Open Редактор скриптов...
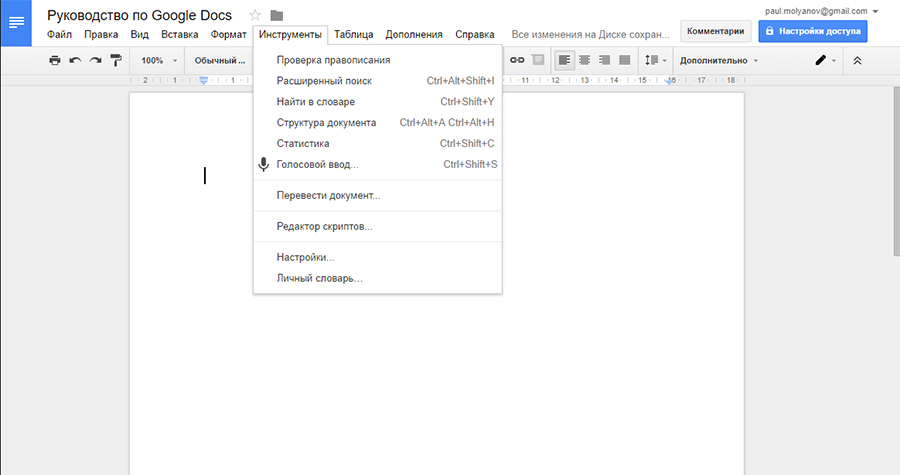 click(378, 227)
